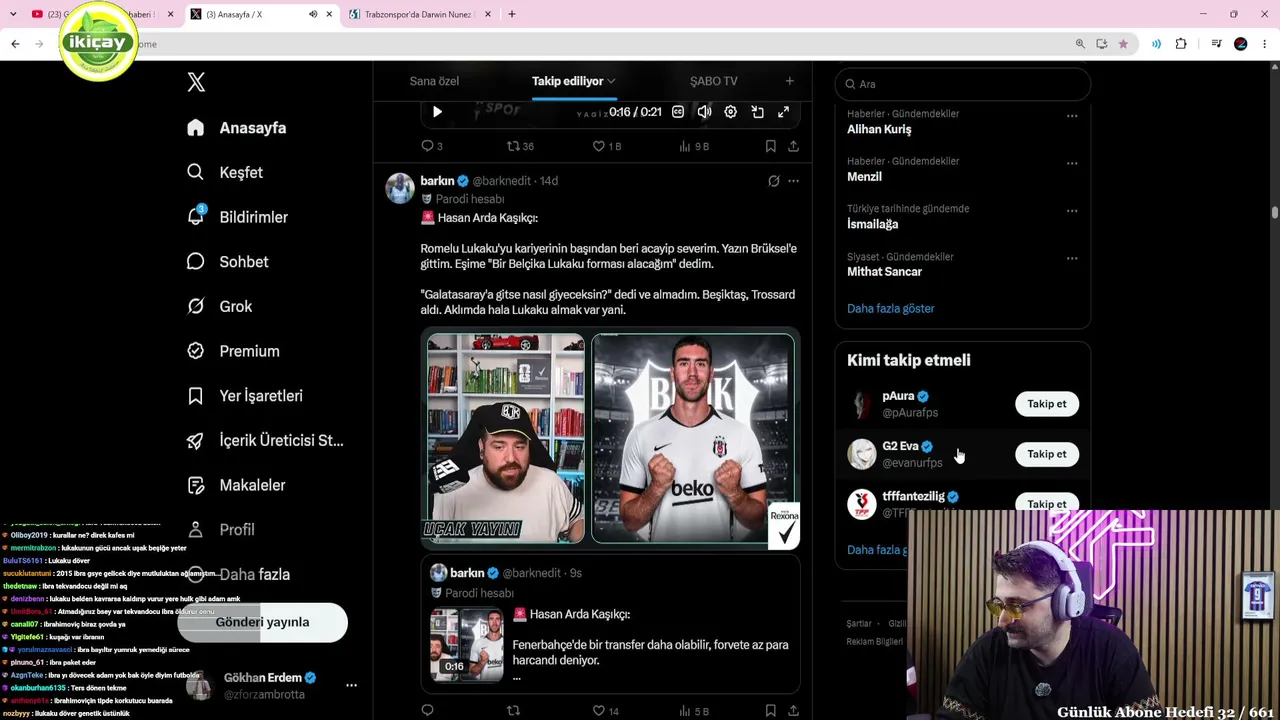1280x720 pixels.
Task: Show more trends via Daha fazla göster
Action: 891,308
